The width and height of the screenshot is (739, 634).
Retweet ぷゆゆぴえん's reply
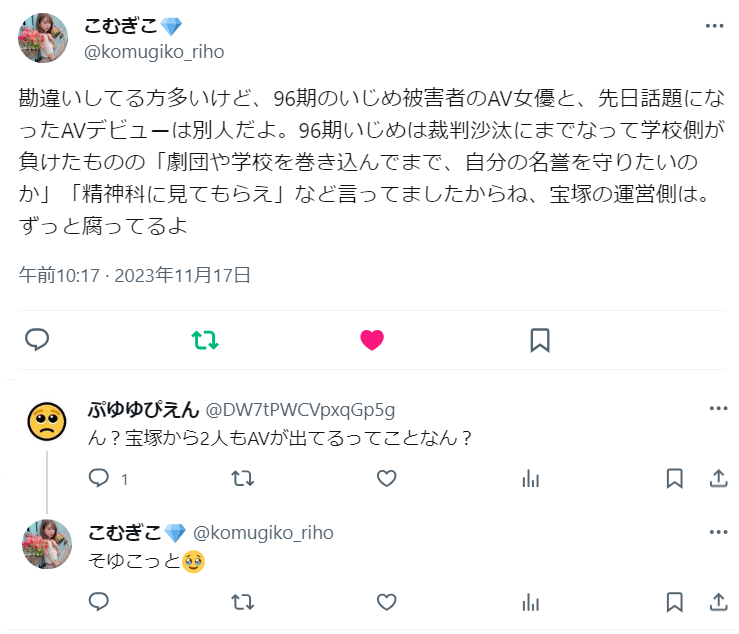click(x=243, y=479)
